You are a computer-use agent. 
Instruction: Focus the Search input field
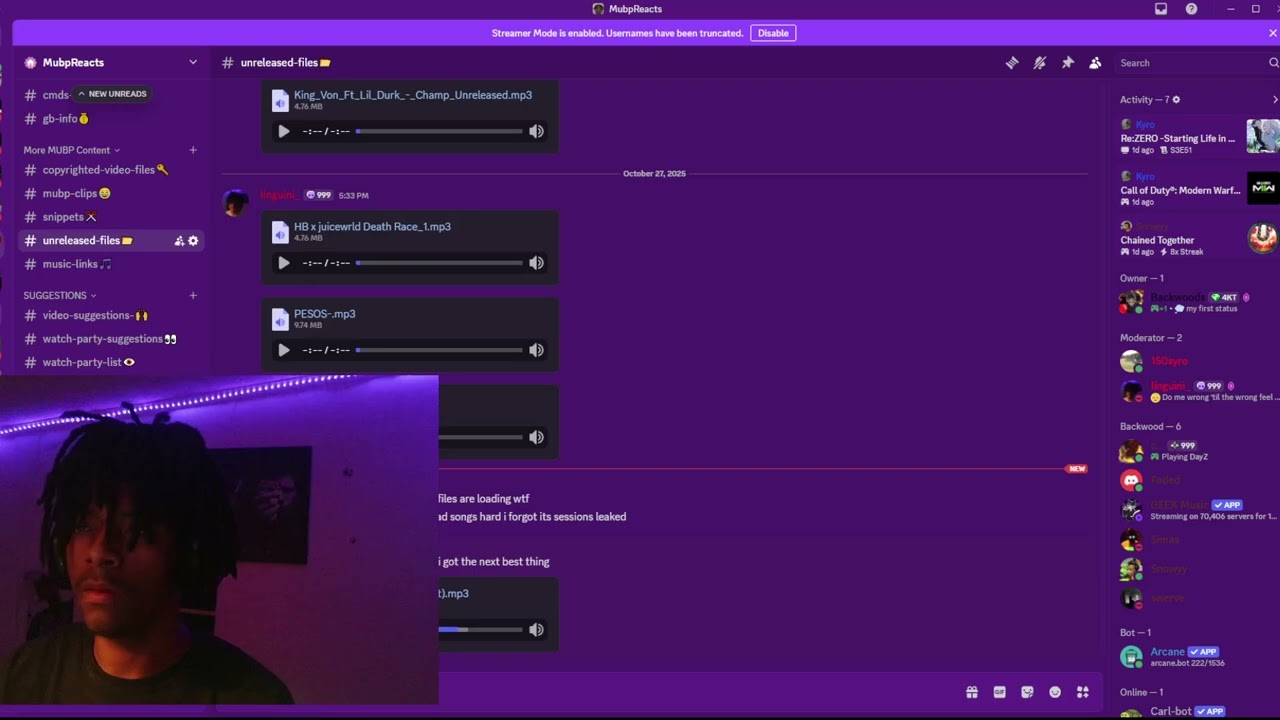click(1190, 63)
